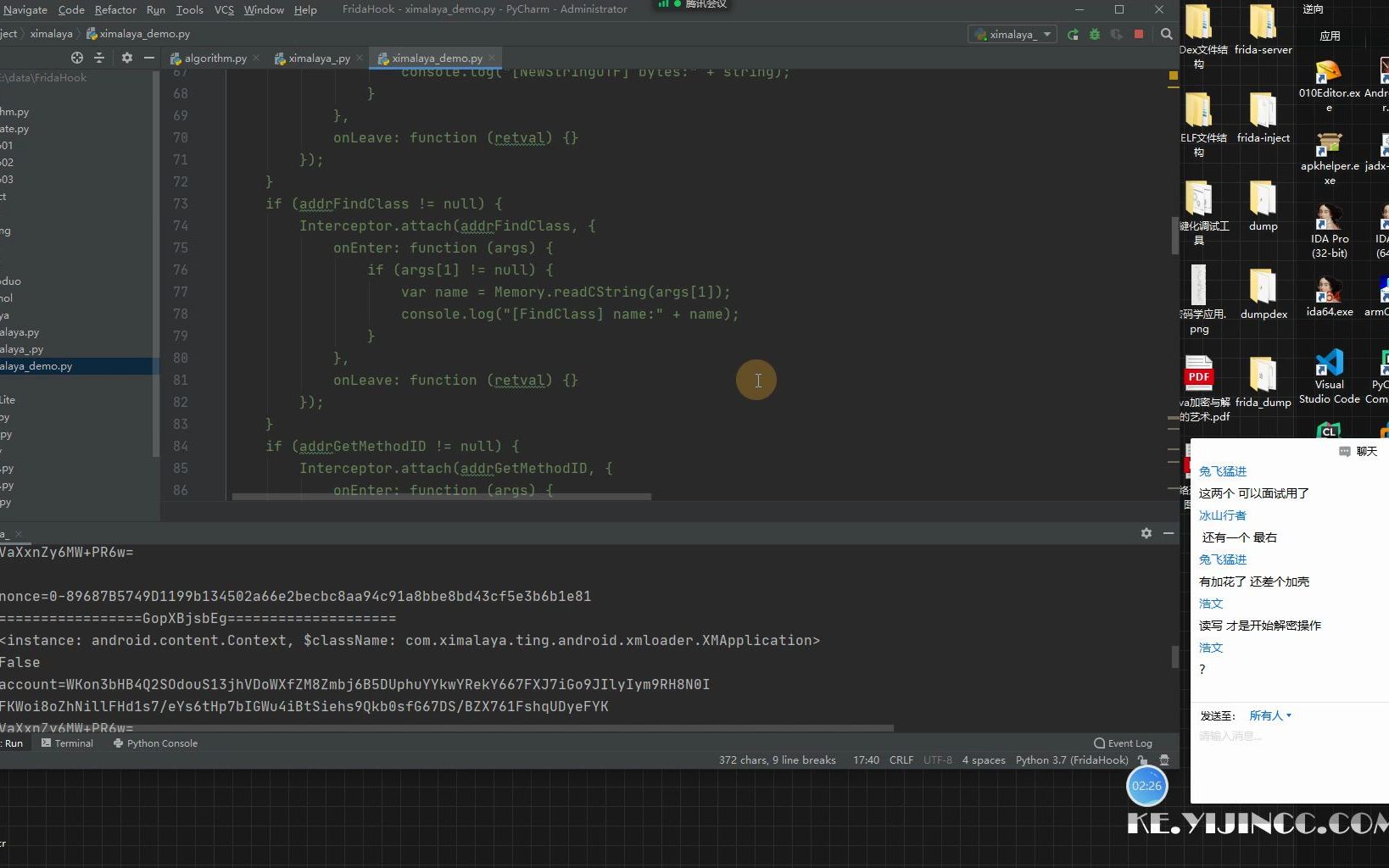
Task: Open the Navigate menu
Action: [25, 9]
